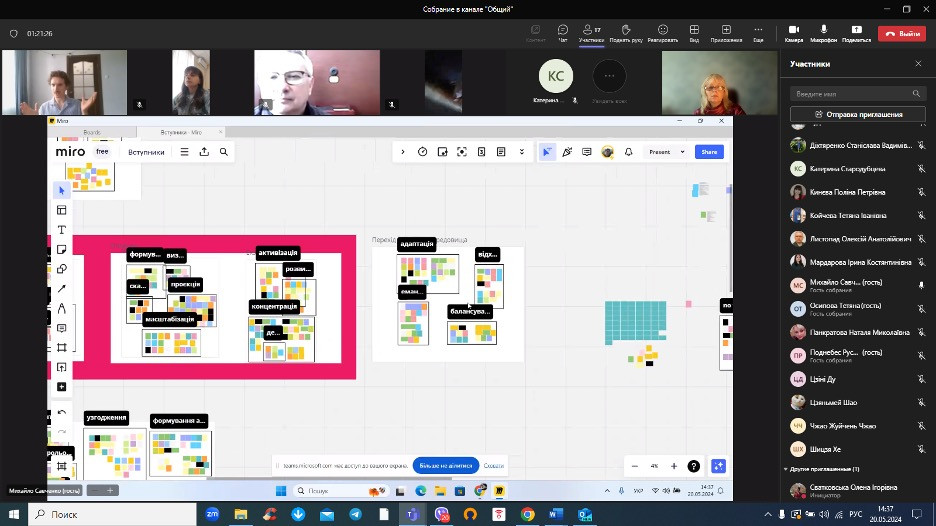Select the Miro text tool
This screenshot has width=936, height=526.
[x=61, y=230]
